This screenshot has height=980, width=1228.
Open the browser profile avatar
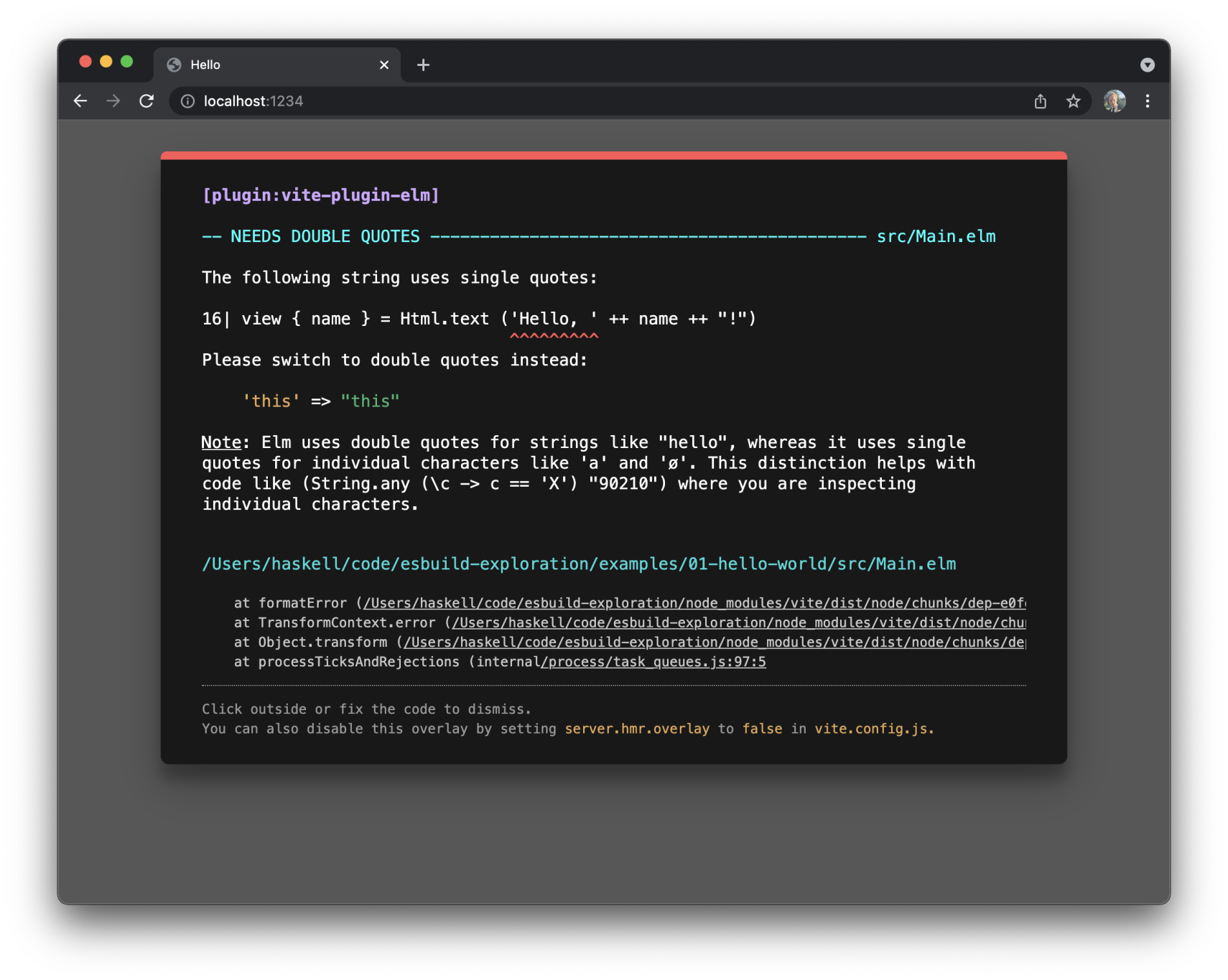(x=1115, y=101)
